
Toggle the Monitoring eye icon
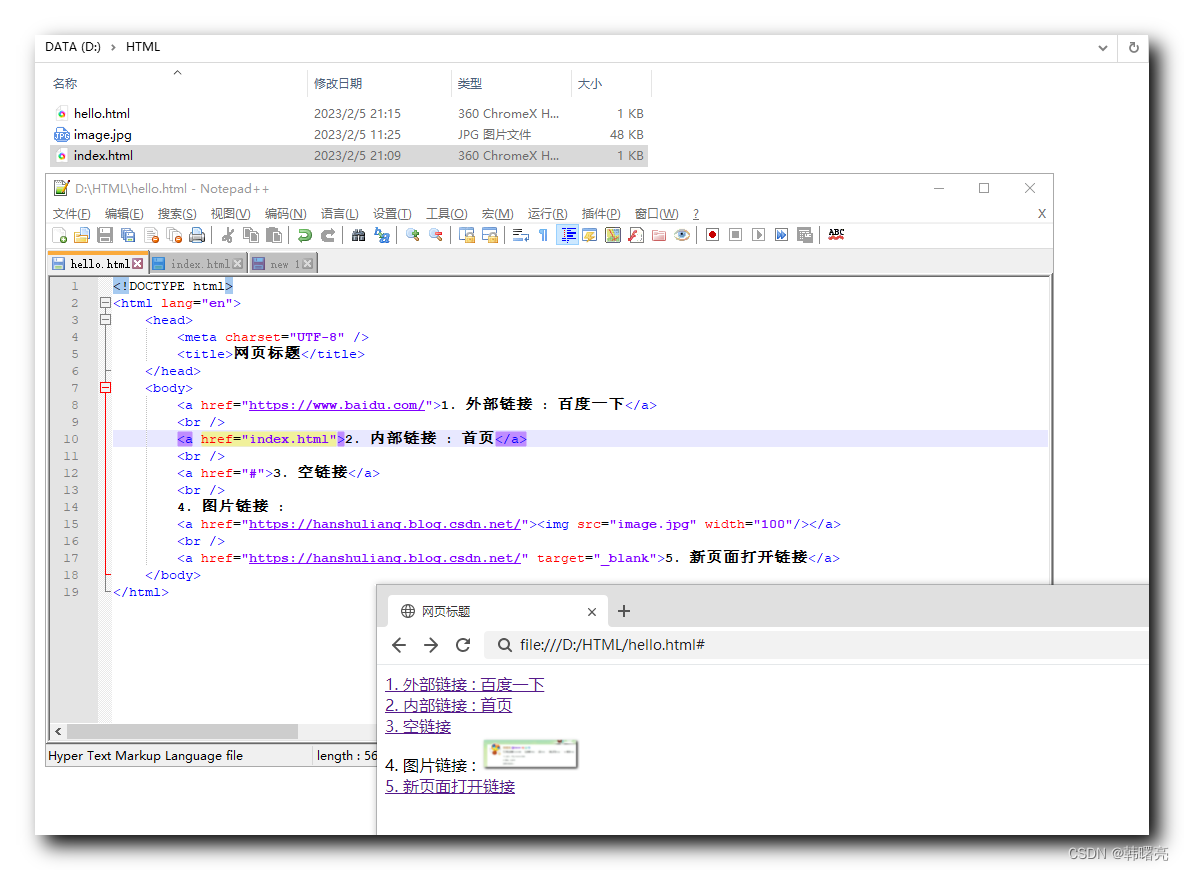[x=682, y=236]
